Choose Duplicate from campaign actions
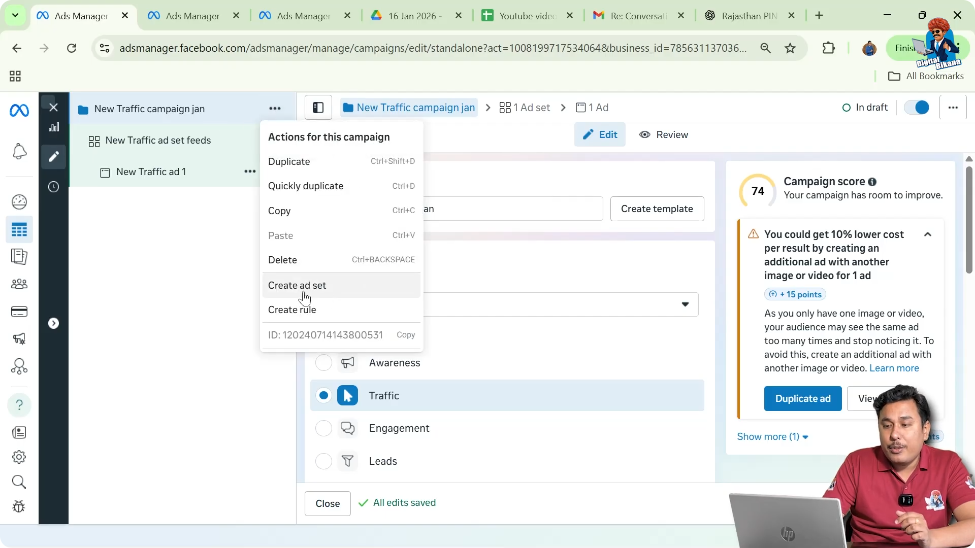The height and width of the screenshot is (548, 975). pos(341,161)
